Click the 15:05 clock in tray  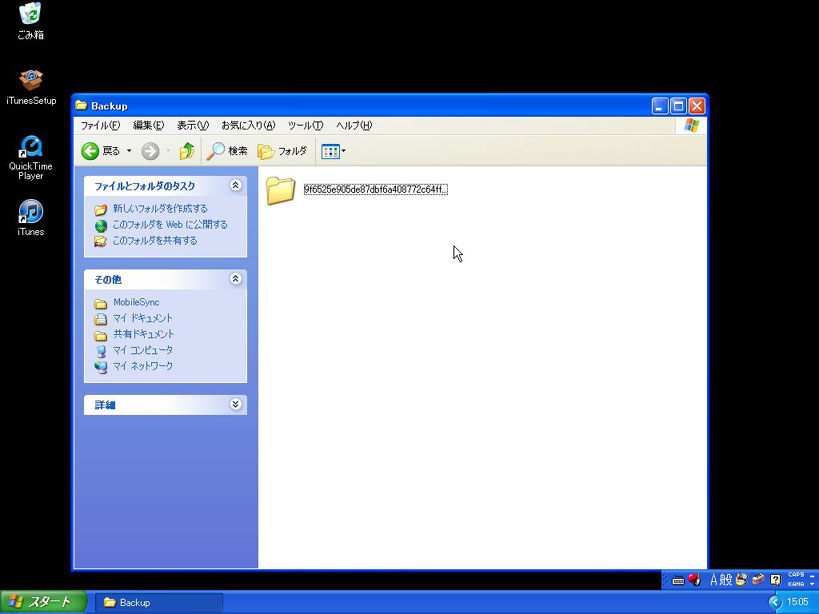pyautogui.click(x=798, y=603)
